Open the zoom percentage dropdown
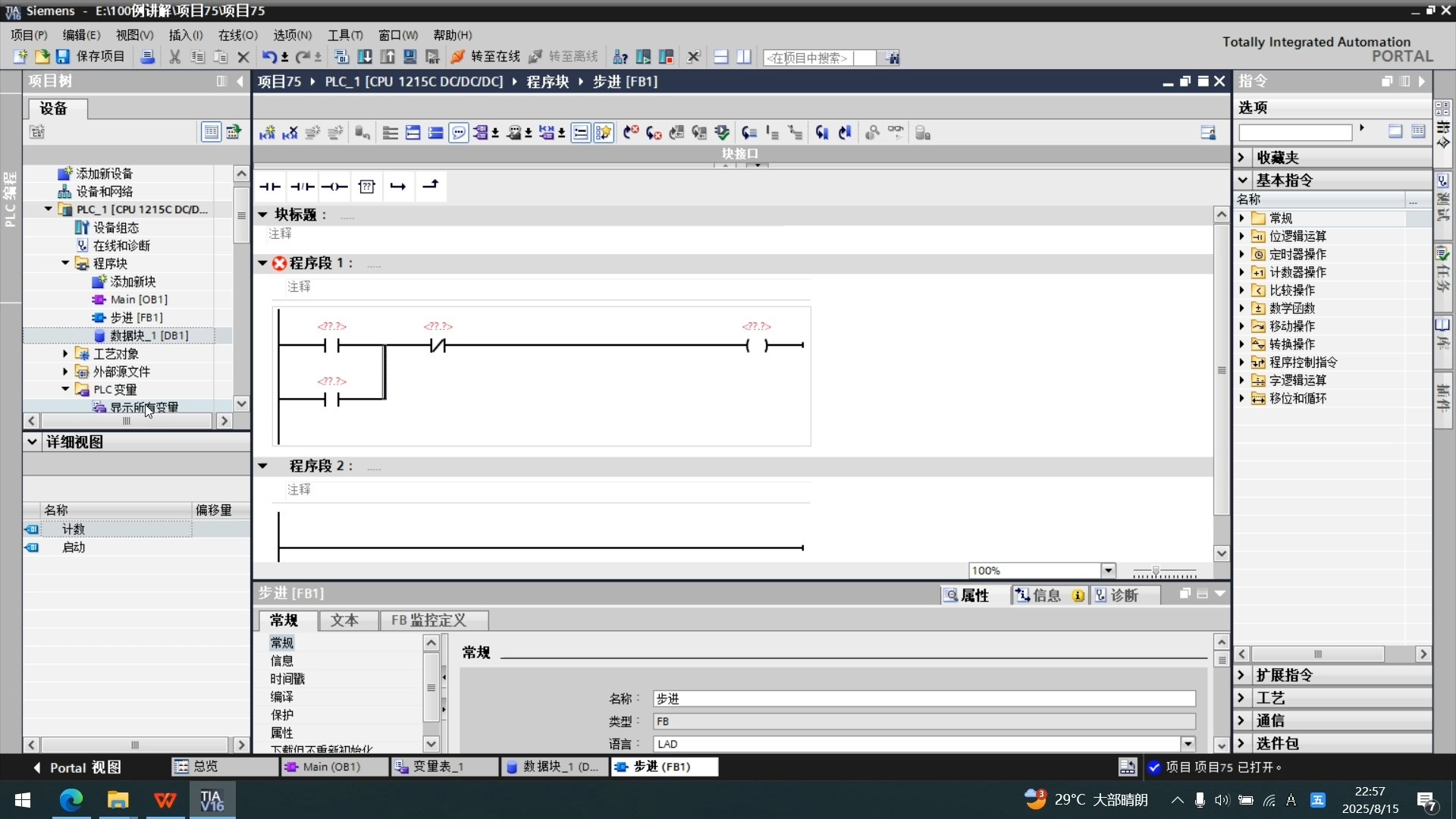 point(1108,570)
